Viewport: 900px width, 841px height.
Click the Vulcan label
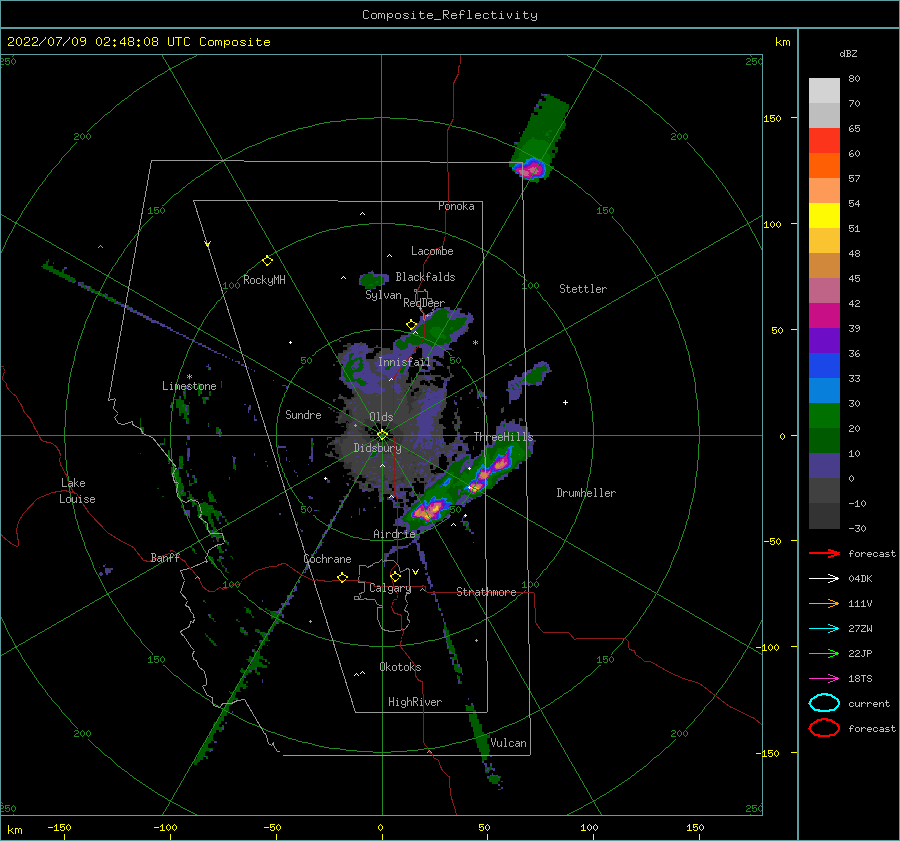[x=508, y=743]
